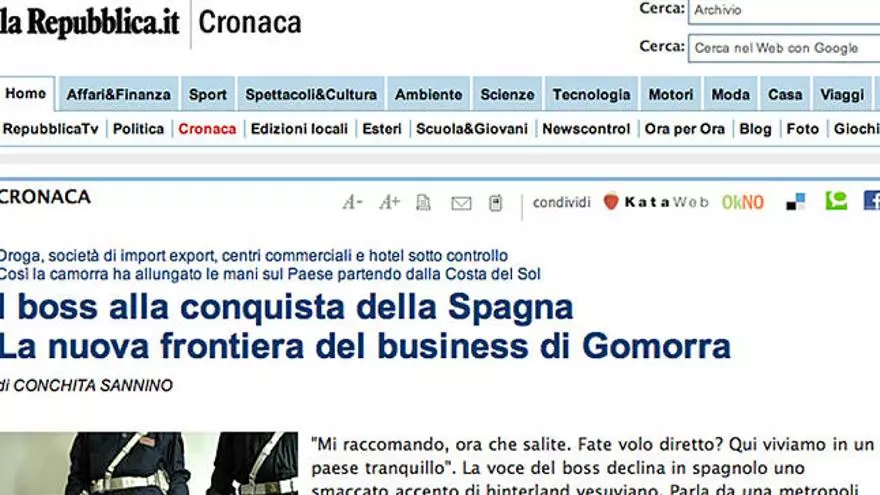Click the Google web search field
The width and height of the screenshot is (880, 495).
click(x=784, y=48)
